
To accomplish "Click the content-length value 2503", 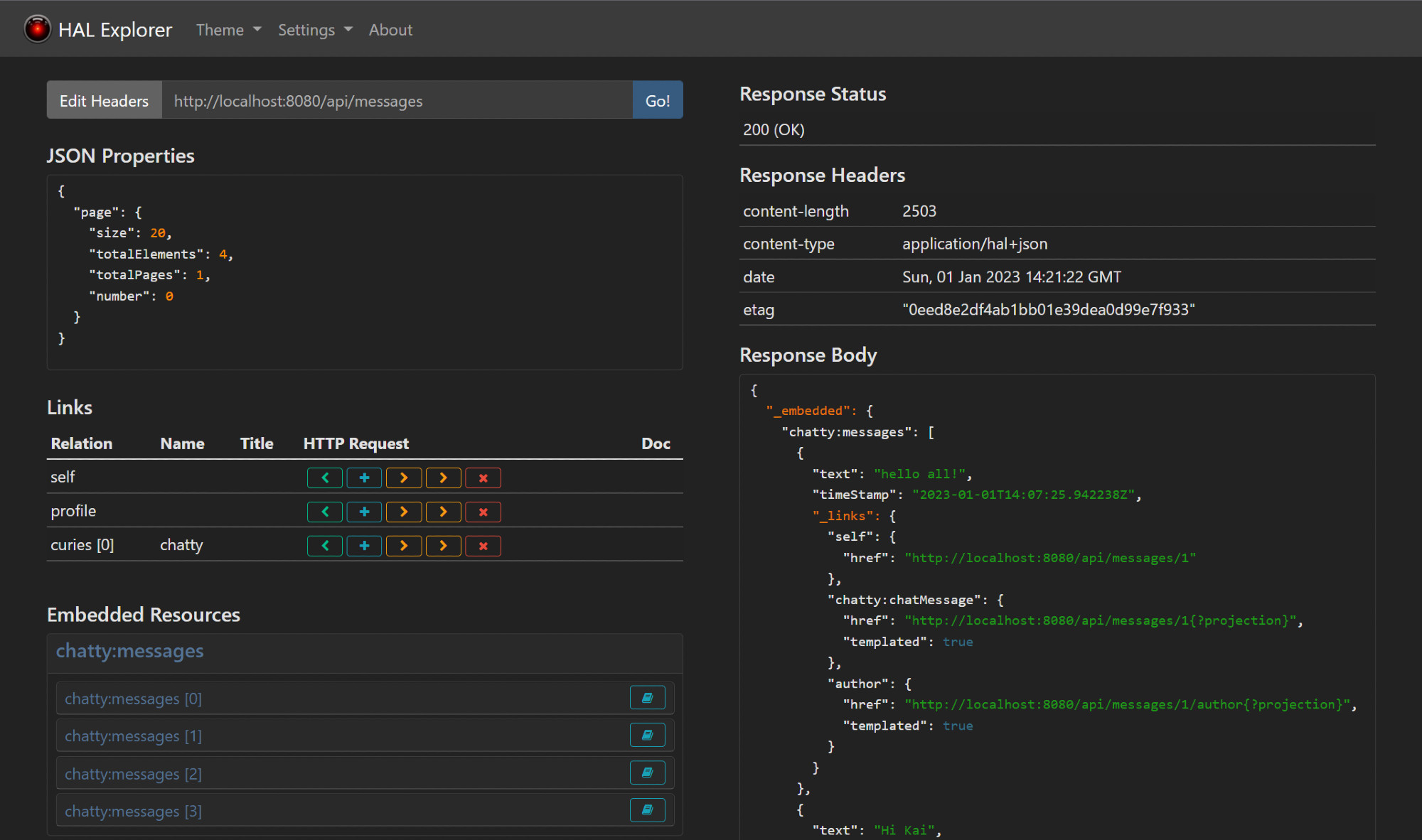I will (919, 211).
